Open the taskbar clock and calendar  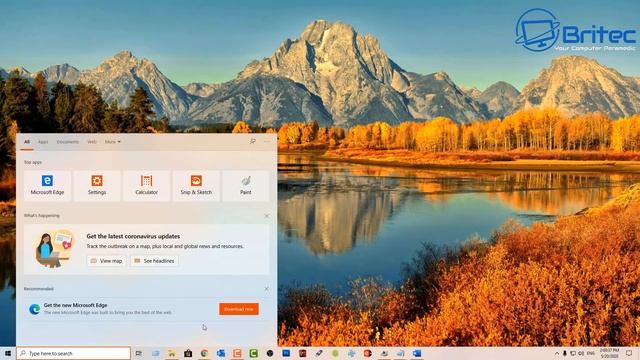610,353
